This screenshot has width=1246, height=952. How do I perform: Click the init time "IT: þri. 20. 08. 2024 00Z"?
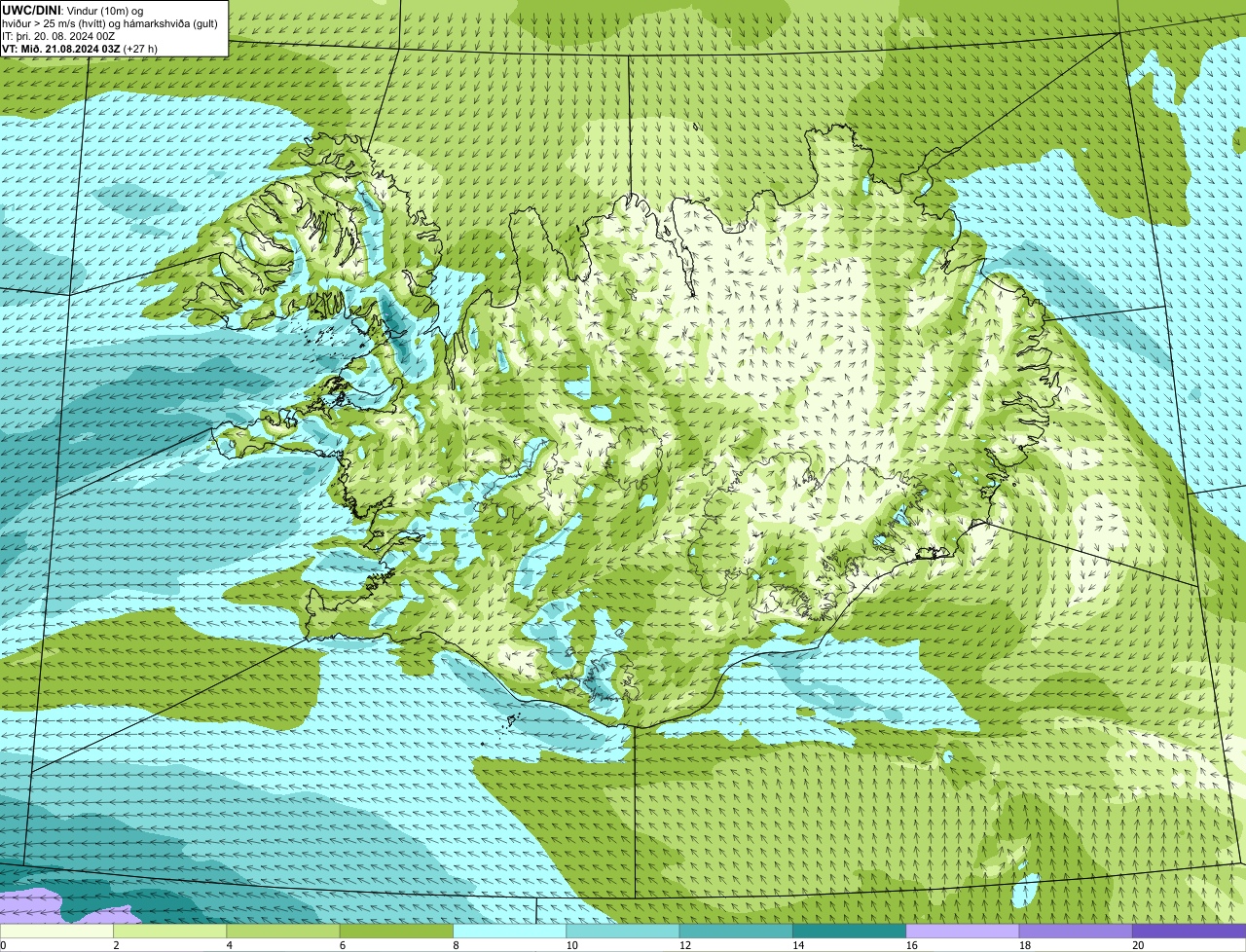[x=58, y=35]
